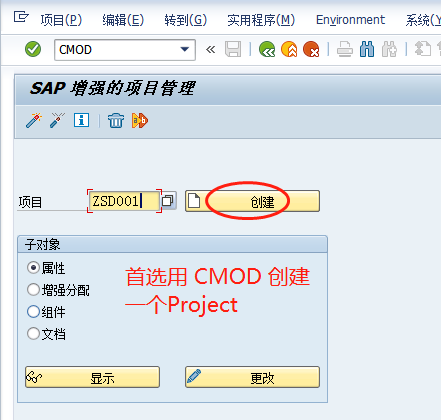The height and width of the screenshot is (420, 441).
Task: Select the 文档 radio button
Action: 33,333
